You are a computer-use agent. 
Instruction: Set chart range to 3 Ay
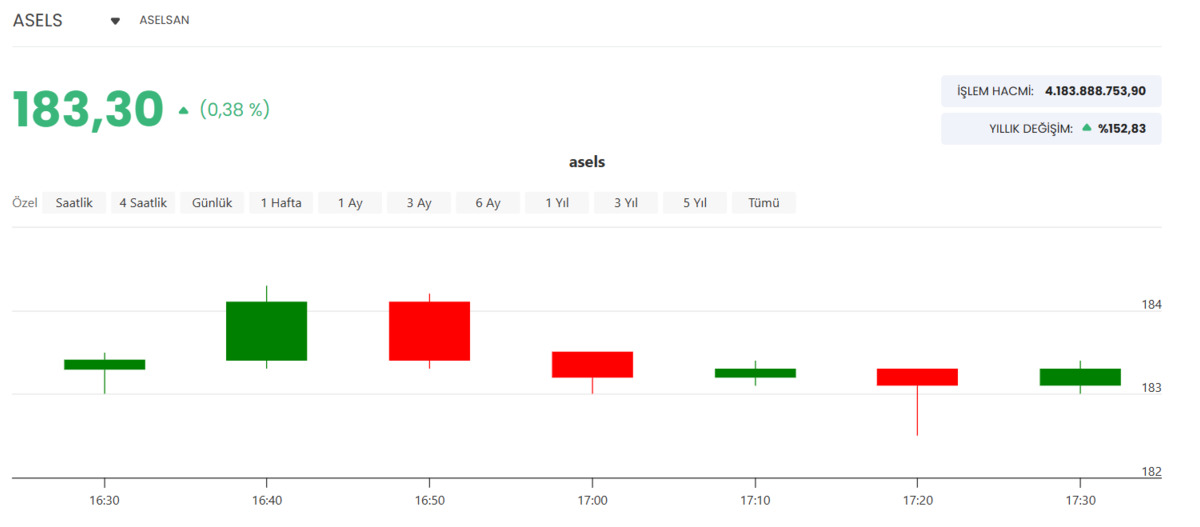pos(419,203)
